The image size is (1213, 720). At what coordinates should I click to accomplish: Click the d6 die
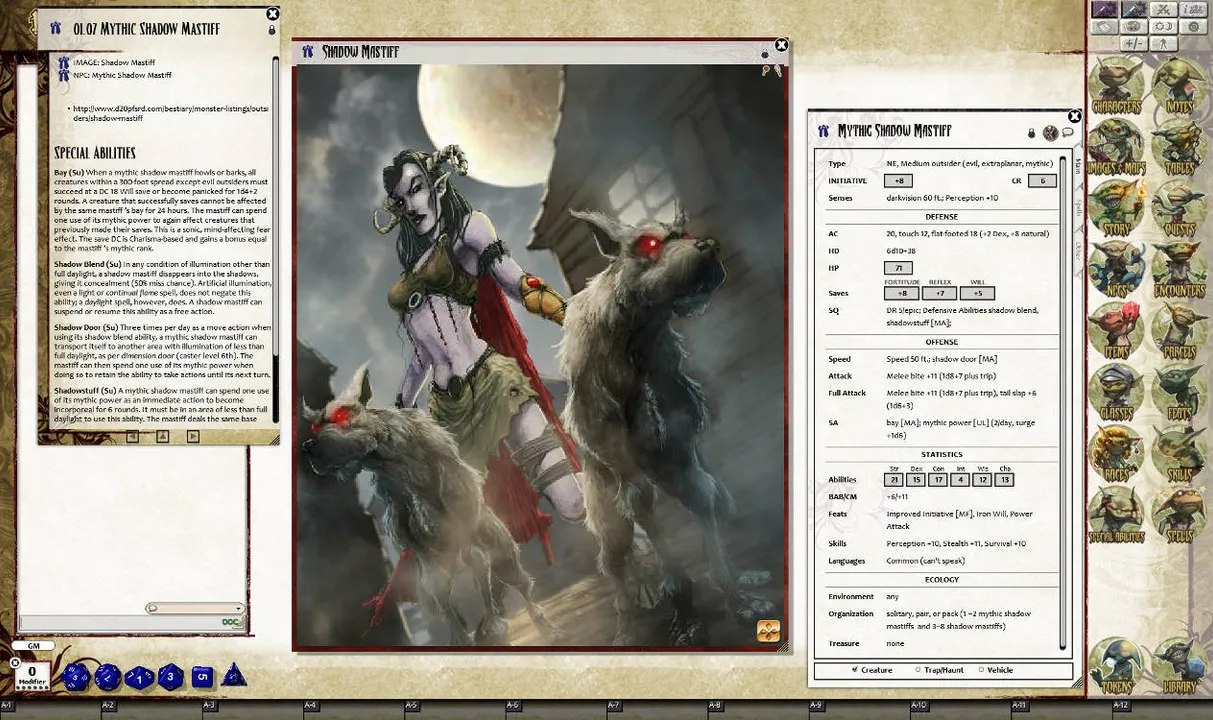tap(202, 677)
